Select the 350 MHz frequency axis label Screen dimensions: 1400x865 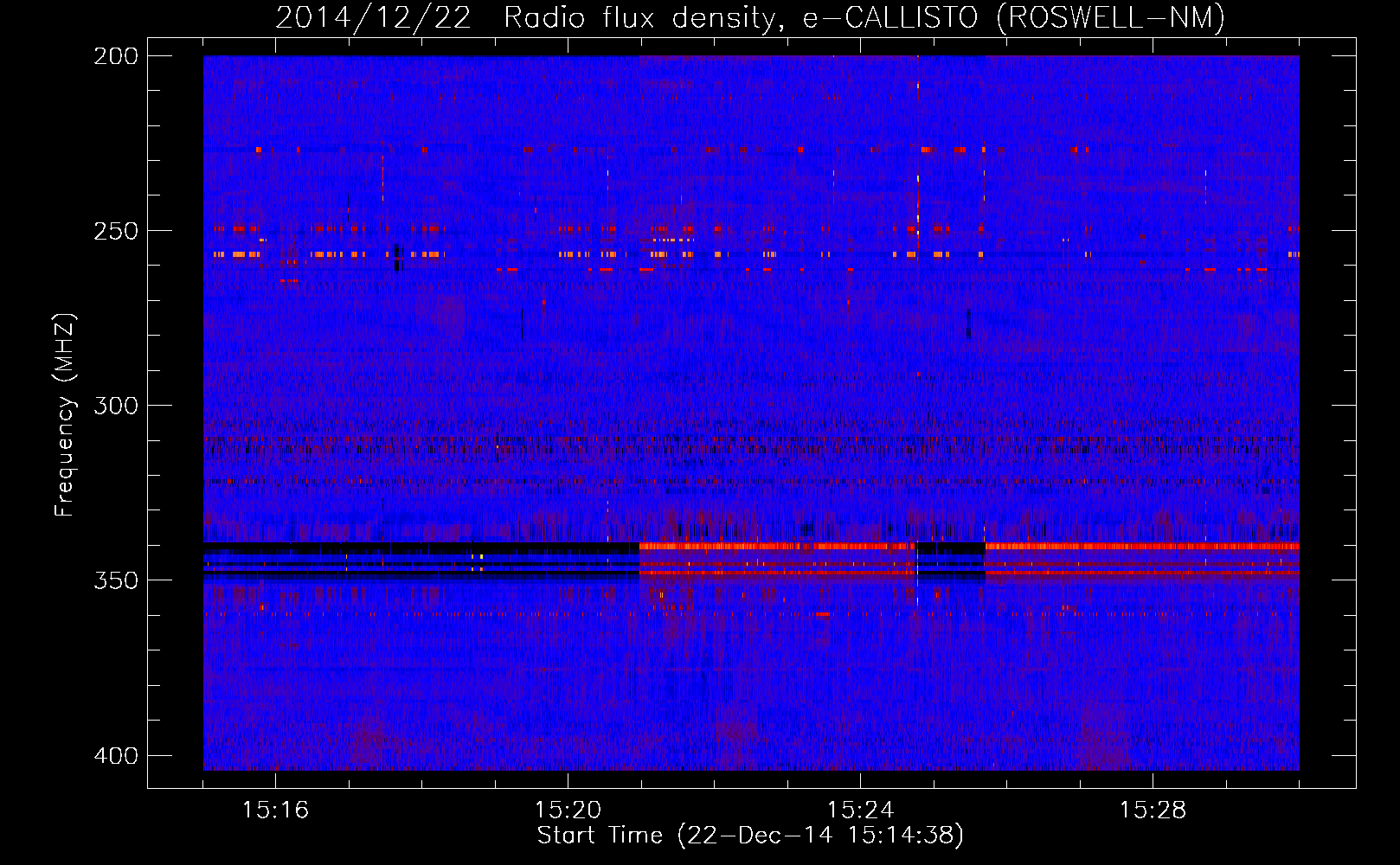[115, 580]
